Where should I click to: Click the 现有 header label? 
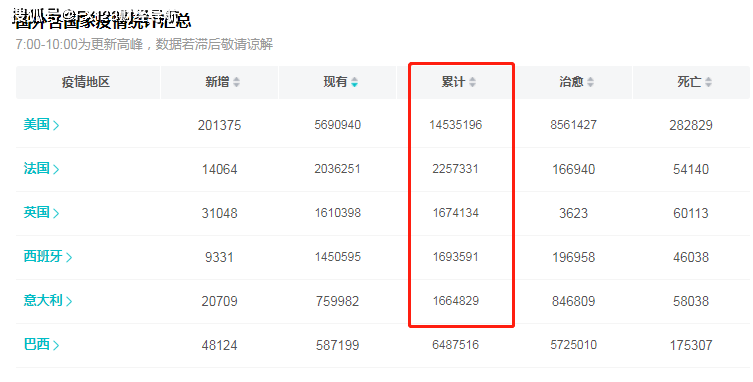point(335,82)
